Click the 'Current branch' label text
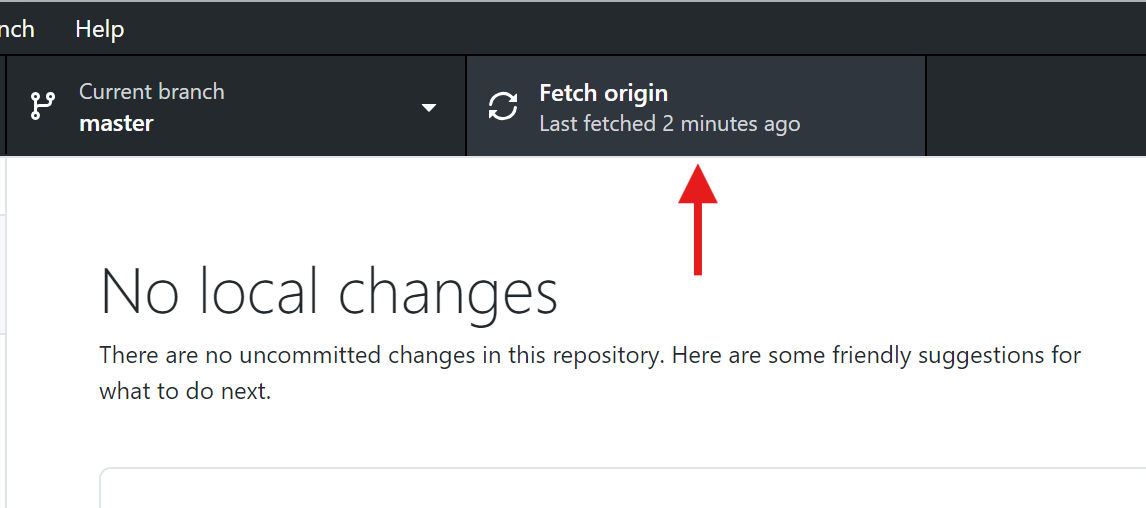The width and height of the screenshot is (1146, 508). 152,92
